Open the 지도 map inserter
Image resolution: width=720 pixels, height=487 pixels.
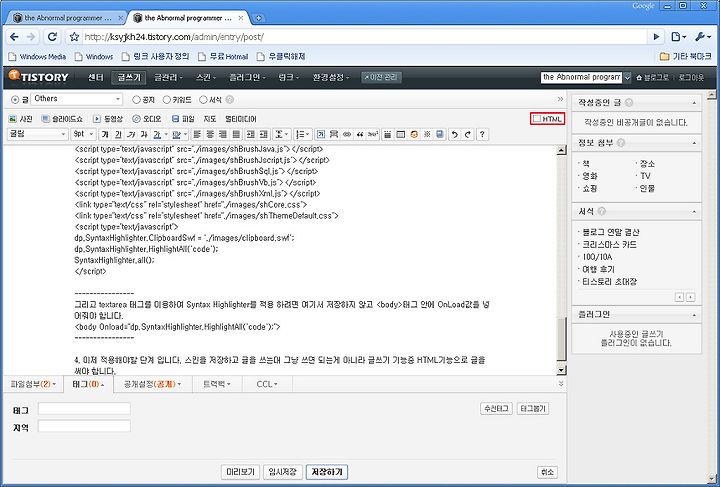[x=209, y=119]
